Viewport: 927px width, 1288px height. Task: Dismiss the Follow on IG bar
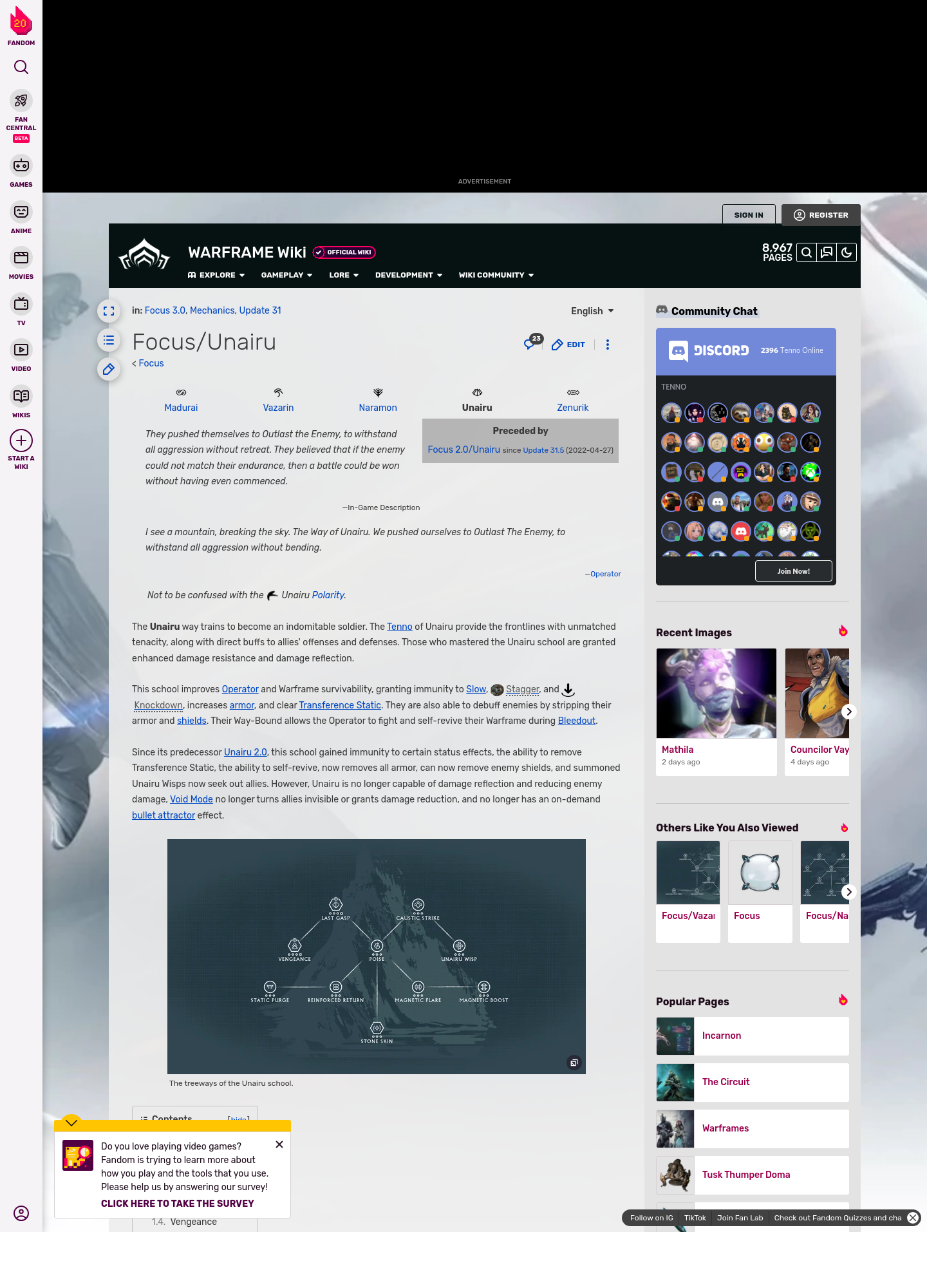[x=913, y=1218]
